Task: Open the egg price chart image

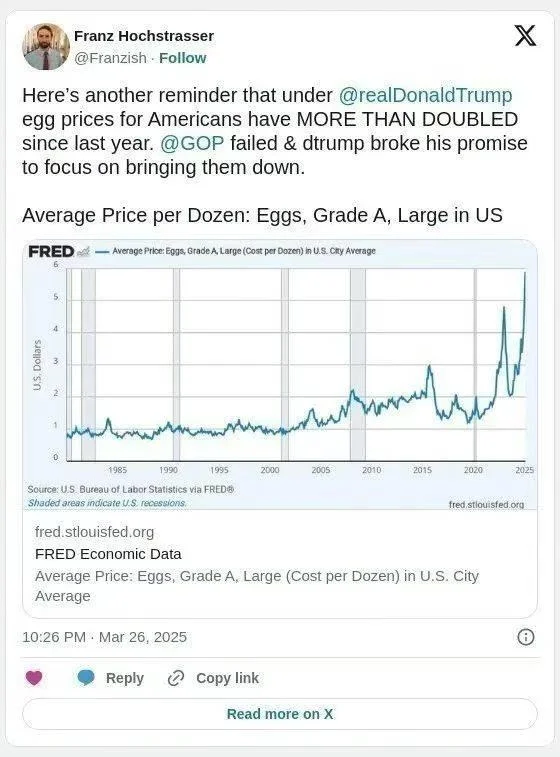Action: click(x=280, y=375)
